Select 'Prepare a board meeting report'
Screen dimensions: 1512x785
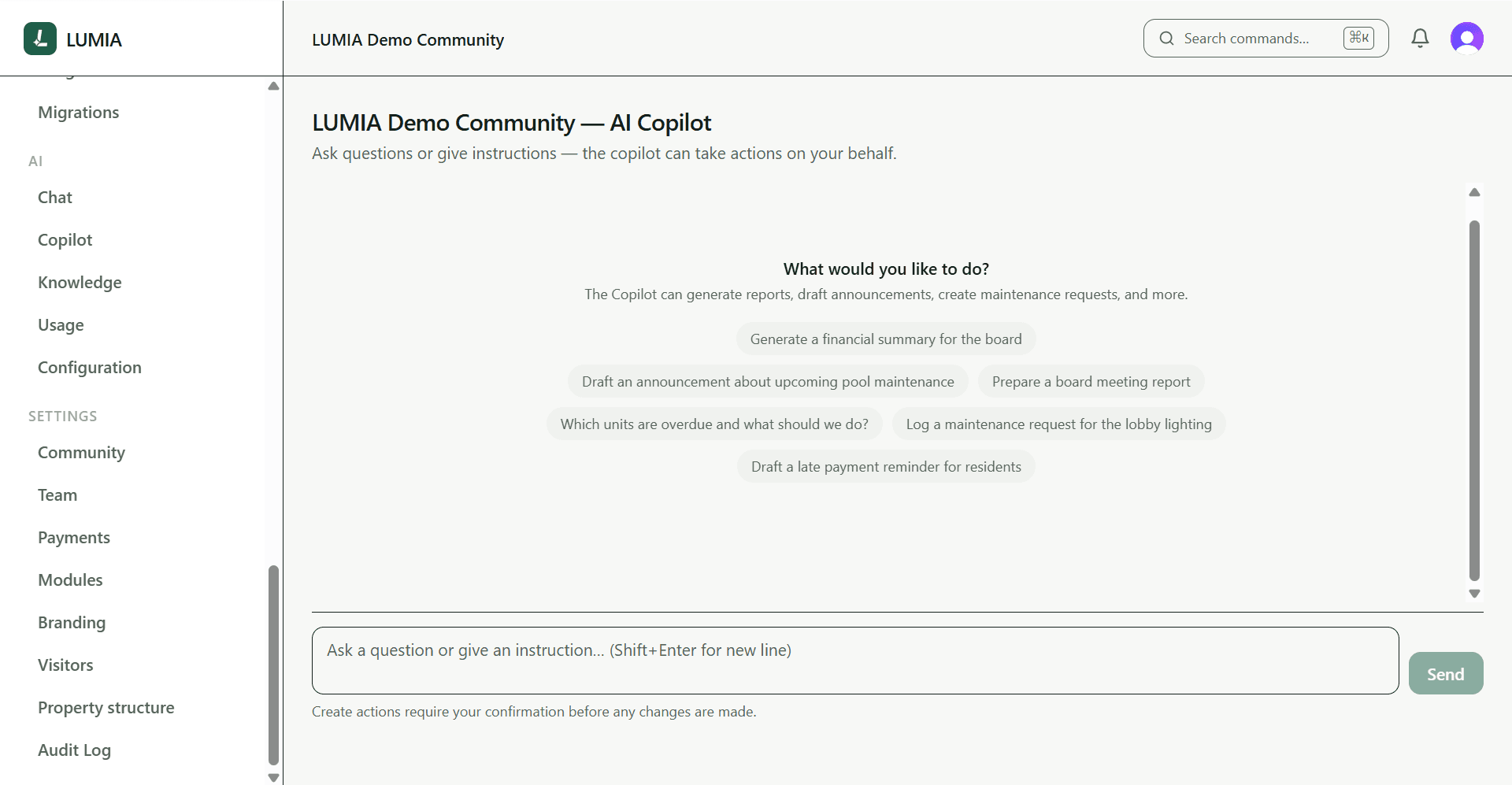pos(1091,382)
